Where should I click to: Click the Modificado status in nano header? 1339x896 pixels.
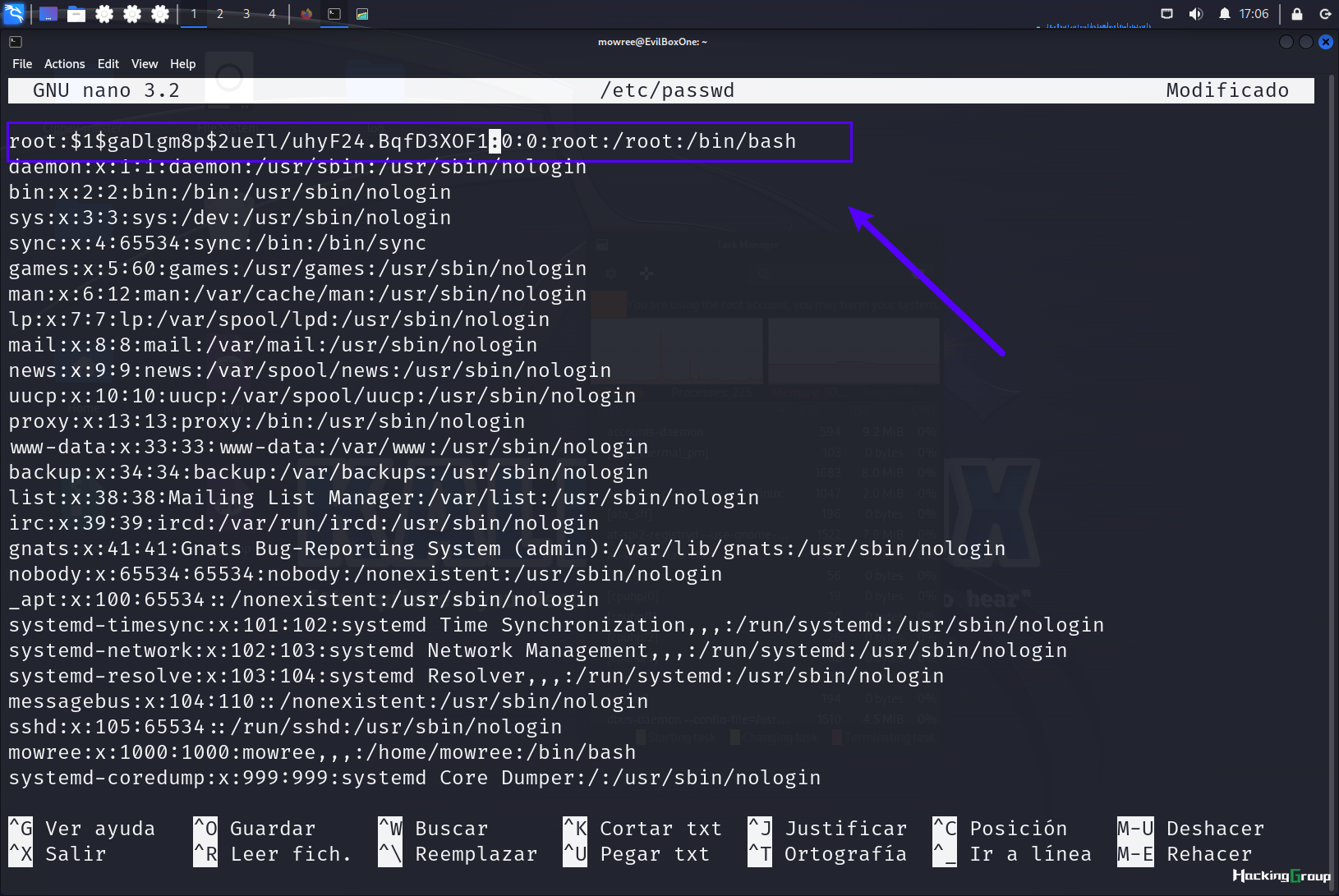coord(1227,90)
